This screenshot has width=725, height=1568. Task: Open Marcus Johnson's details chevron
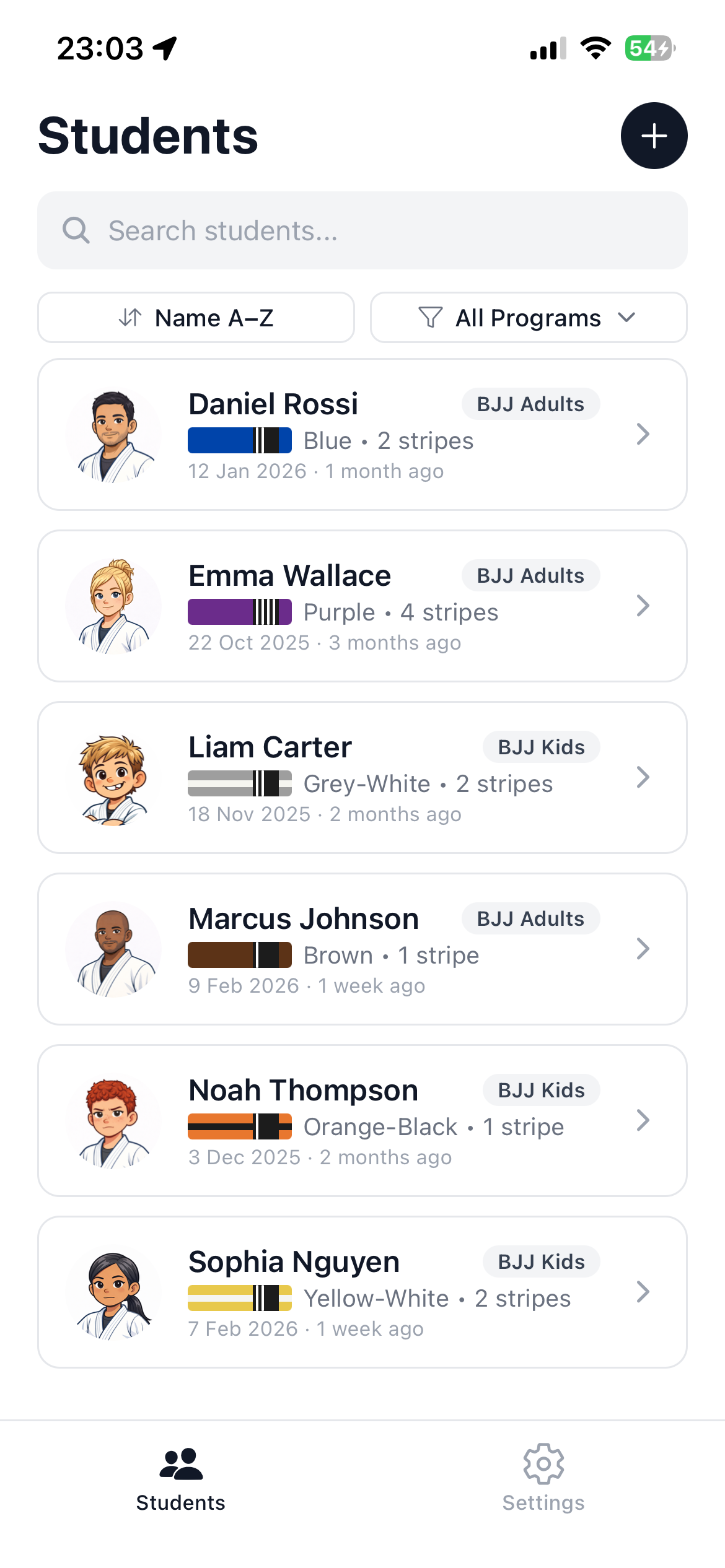pyautogui.click(x=643, y=949)
